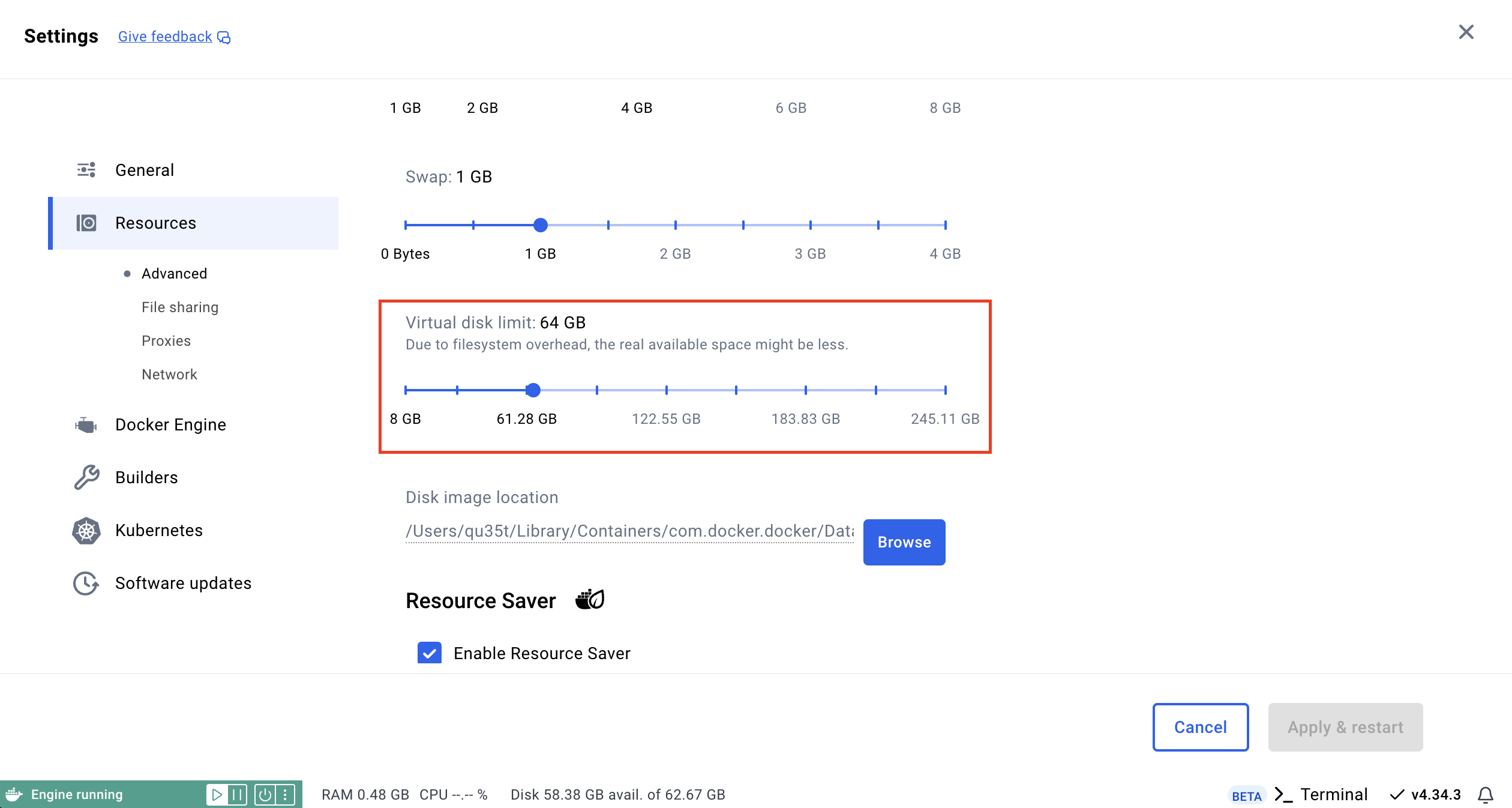Start the engine using the play icon

(217, 794)
